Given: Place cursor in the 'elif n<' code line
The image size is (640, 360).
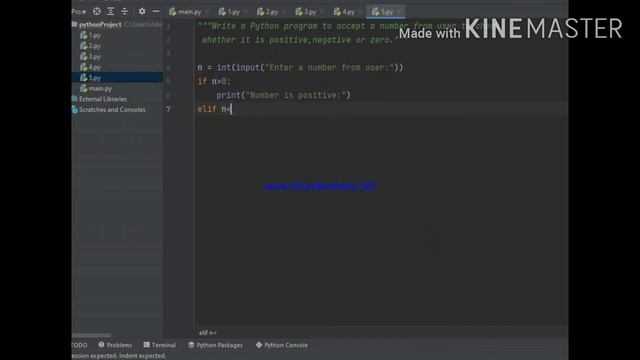Looking at the screenshot, I should tap(215, 109).
